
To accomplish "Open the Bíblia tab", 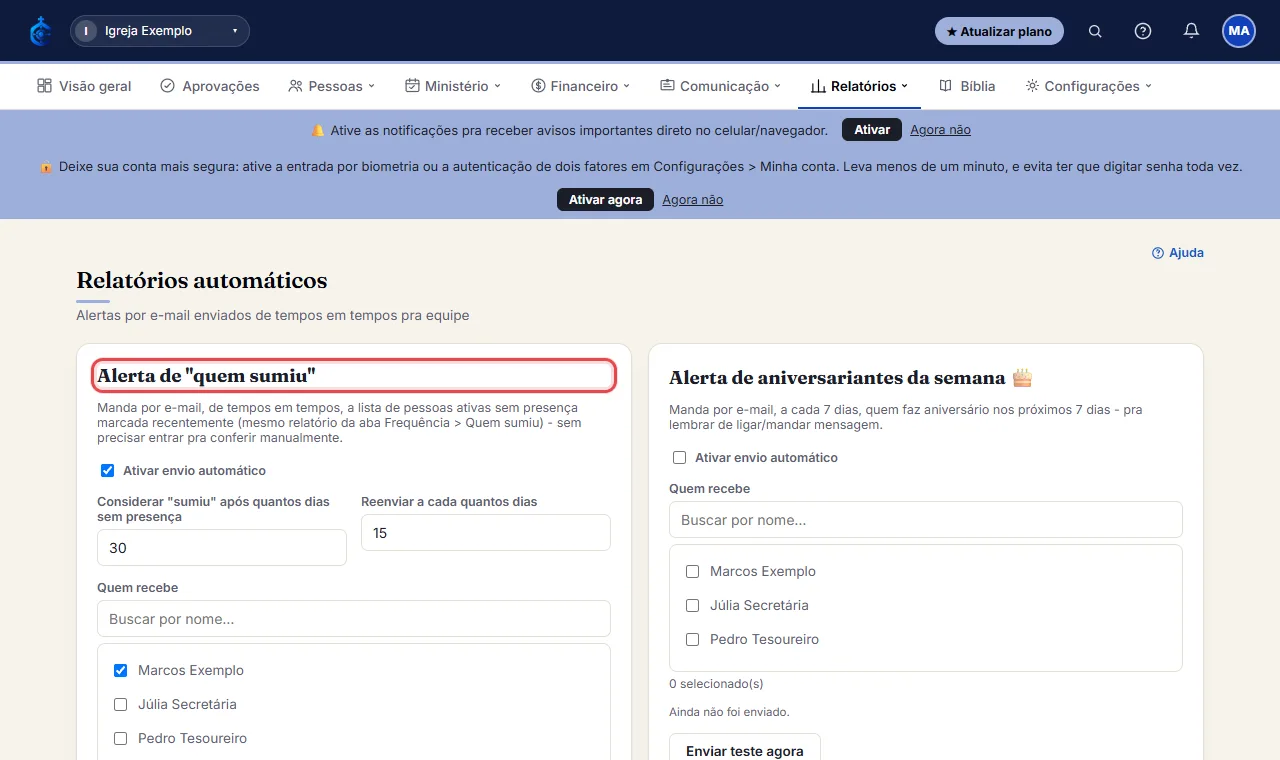I will 967,86.
